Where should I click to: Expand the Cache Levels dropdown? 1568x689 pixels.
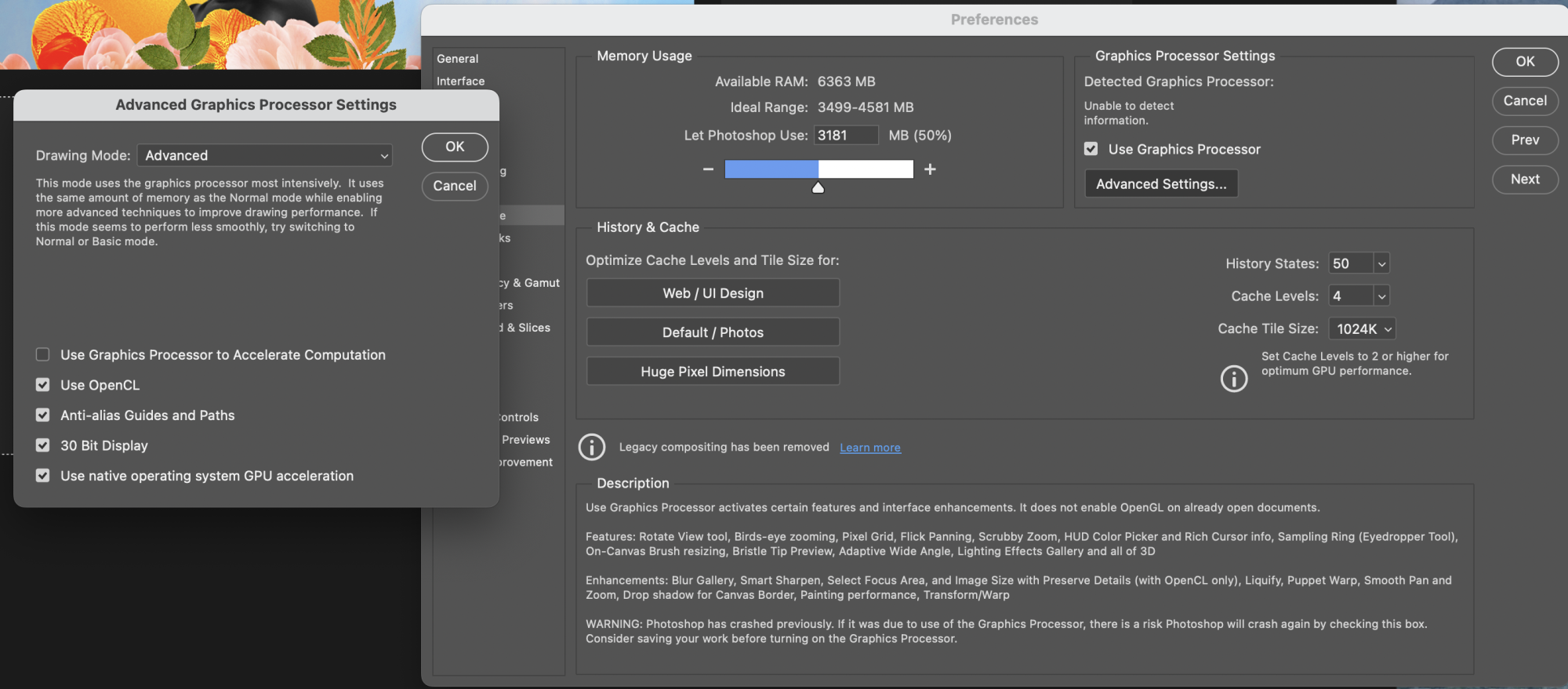(x=1381, y=296)
